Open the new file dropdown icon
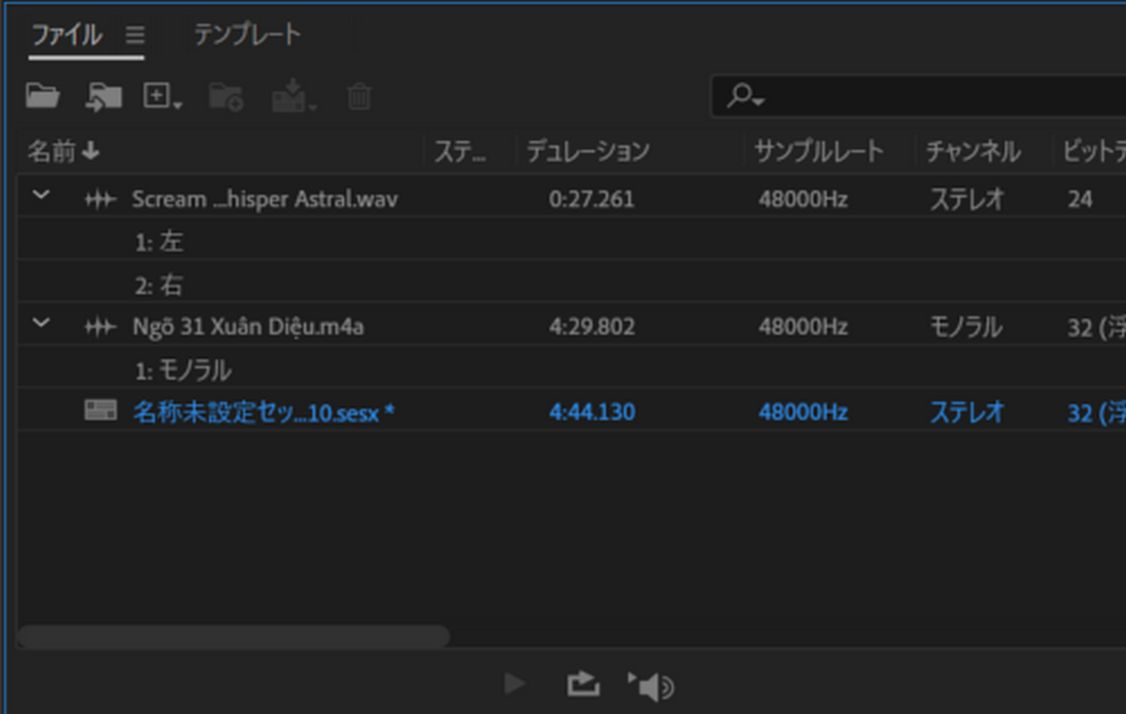The height and width of the screenshot is (714, 1126). [162, 96]
